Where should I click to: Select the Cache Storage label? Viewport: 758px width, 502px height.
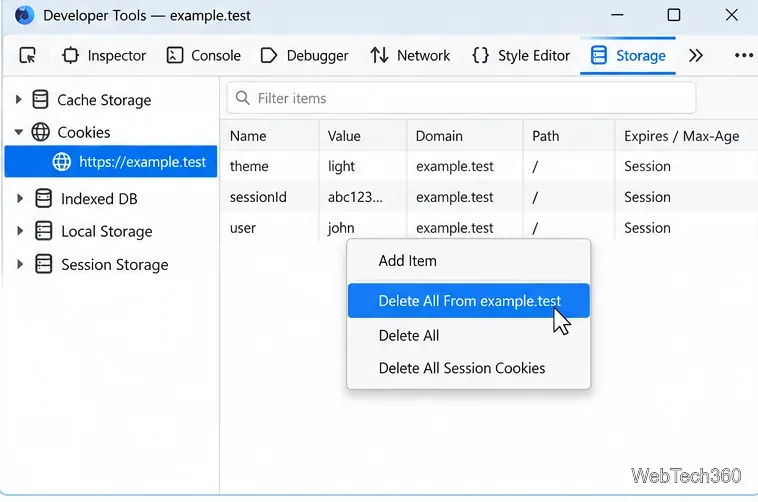(104, 100)
